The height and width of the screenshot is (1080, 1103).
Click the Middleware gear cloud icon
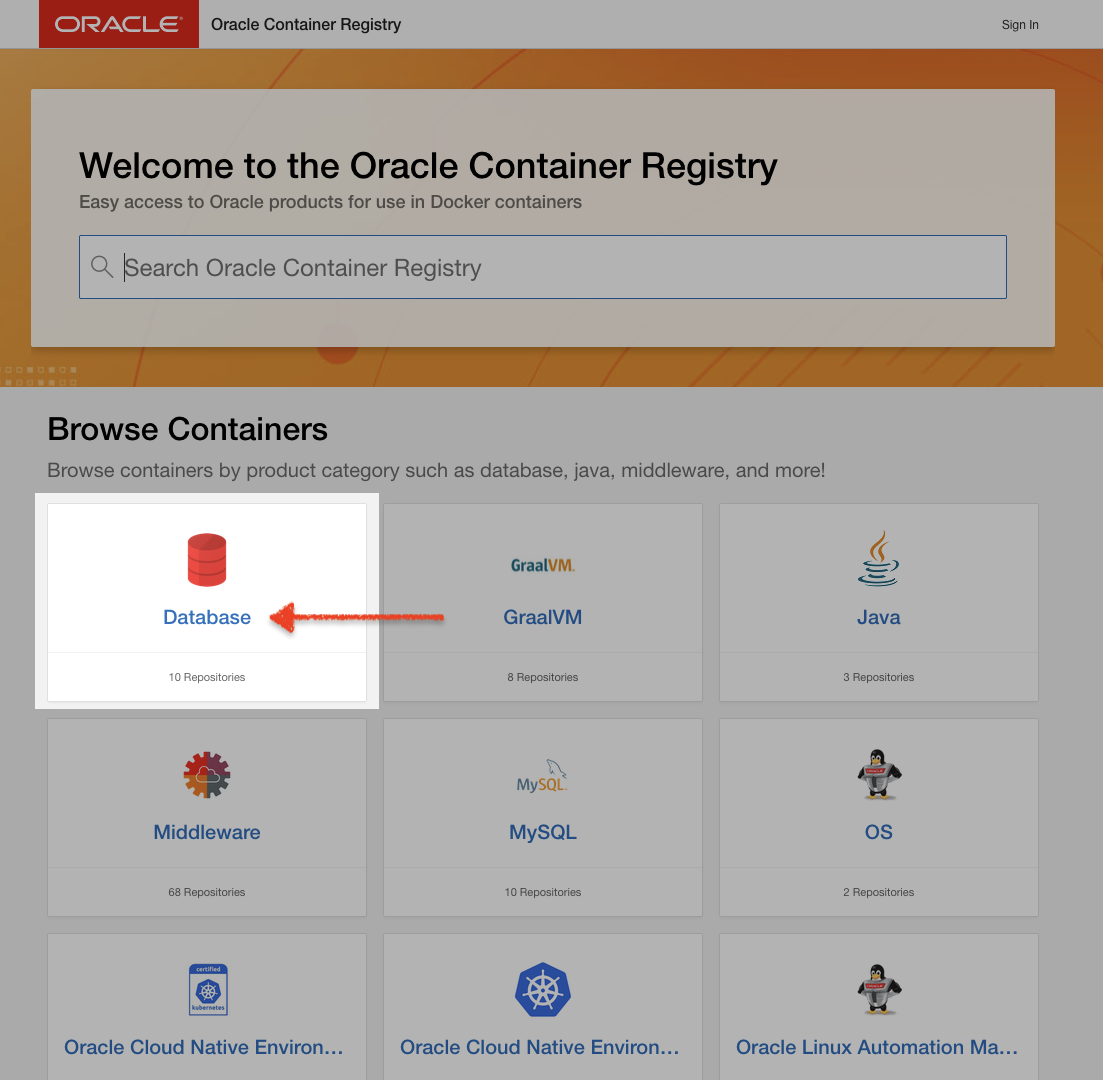[207, 775]
